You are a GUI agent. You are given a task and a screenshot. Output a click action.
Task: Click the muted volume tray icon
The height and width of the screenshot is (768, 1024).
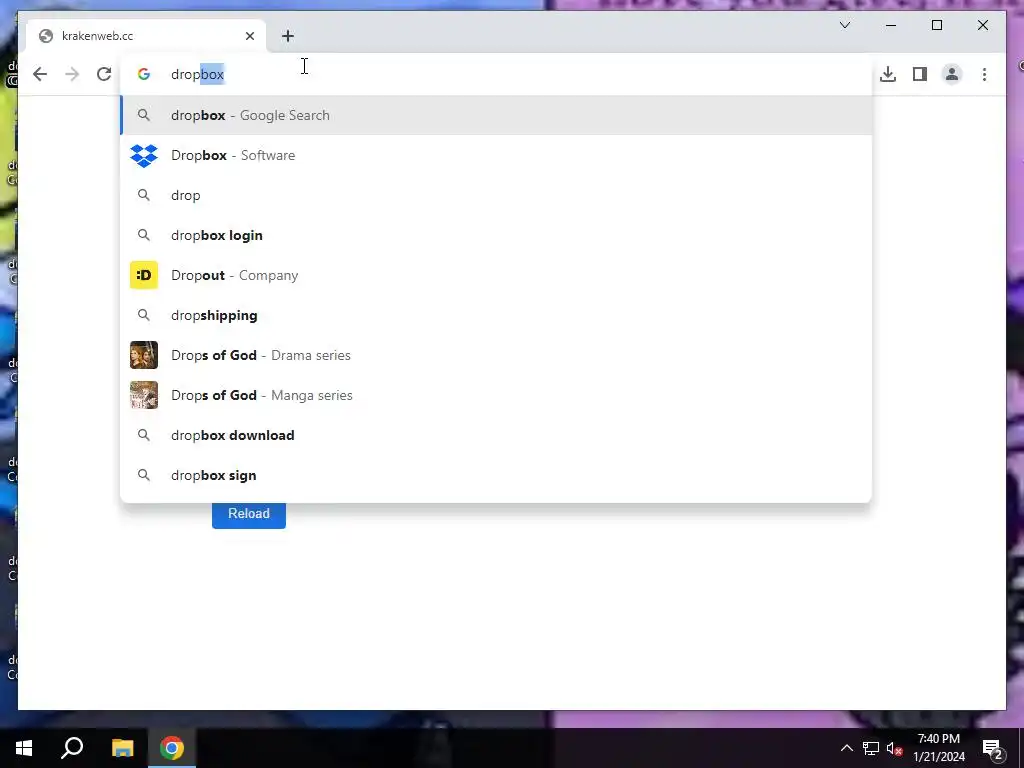pos(895,748)
